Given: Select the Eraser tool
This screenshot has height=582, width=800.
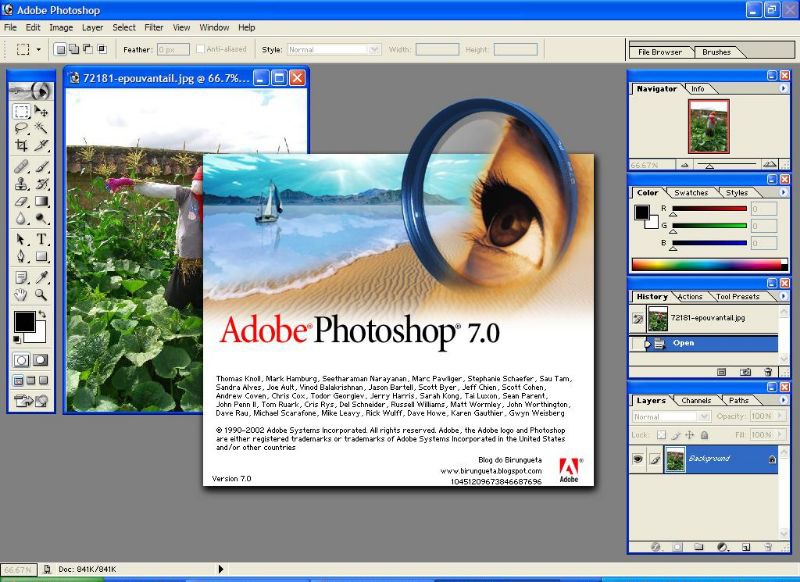Looking at the screenshot, I should (21, 201).
